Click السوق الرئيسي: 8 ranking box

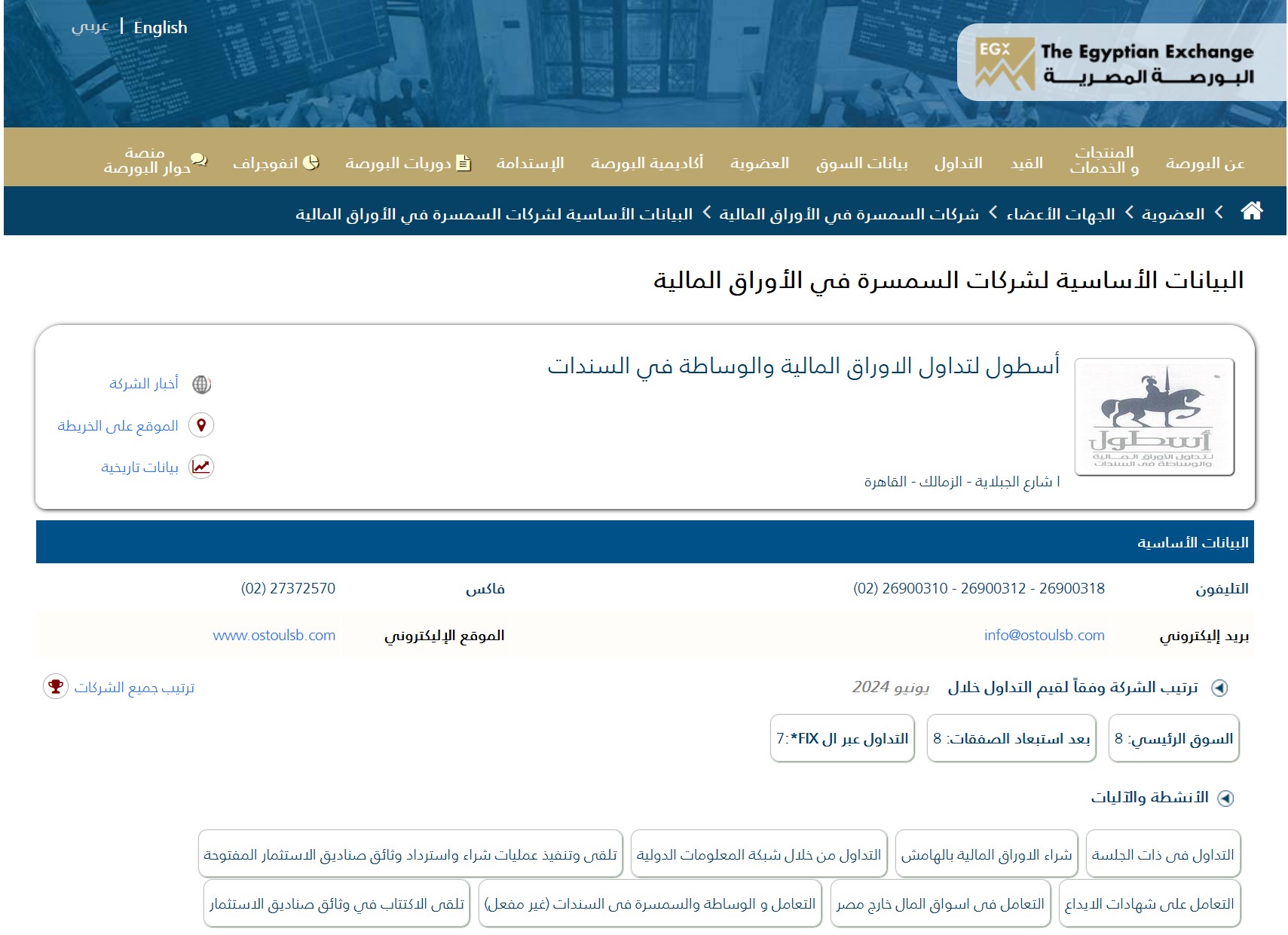point(1173,738)
